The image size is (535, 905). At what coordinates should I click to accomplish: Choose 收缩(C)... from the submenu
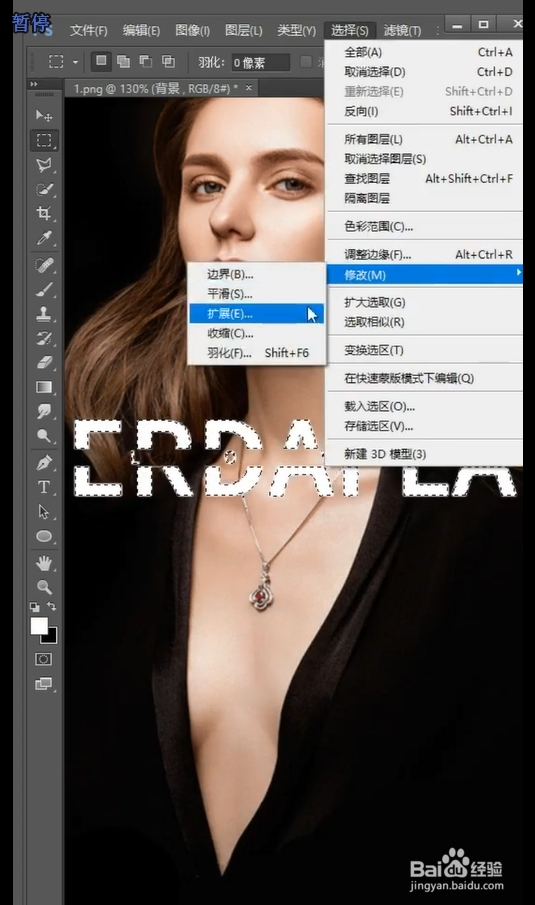pos(256,333)
